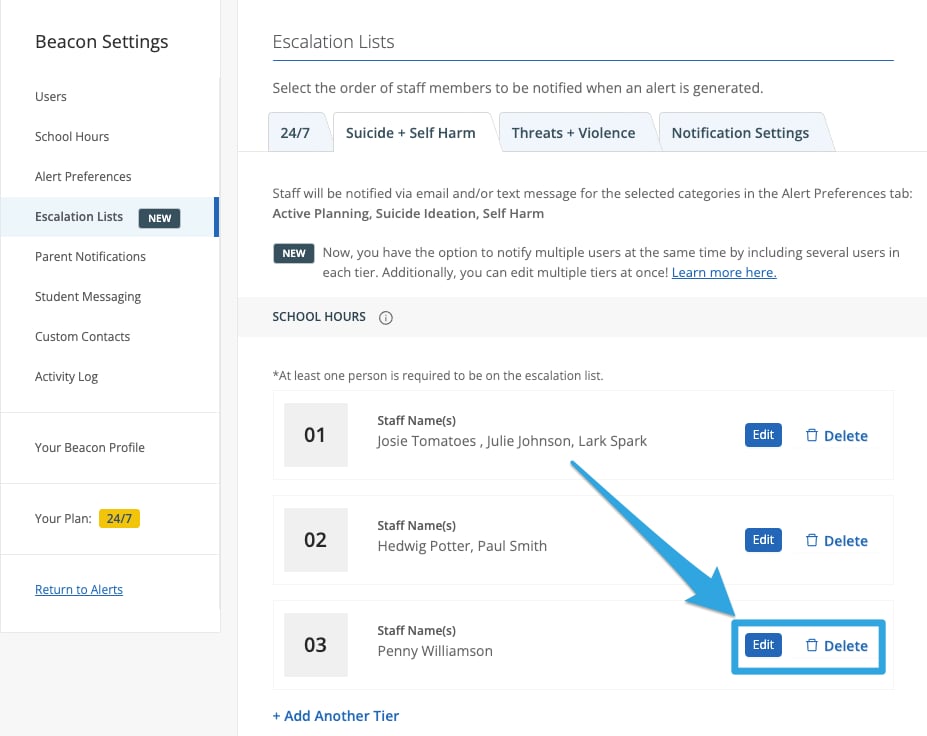The width and height of the screenshot is (927, 736).
Task: Edit tier 02 with Hedwig Potter
Action: point(763,540)
